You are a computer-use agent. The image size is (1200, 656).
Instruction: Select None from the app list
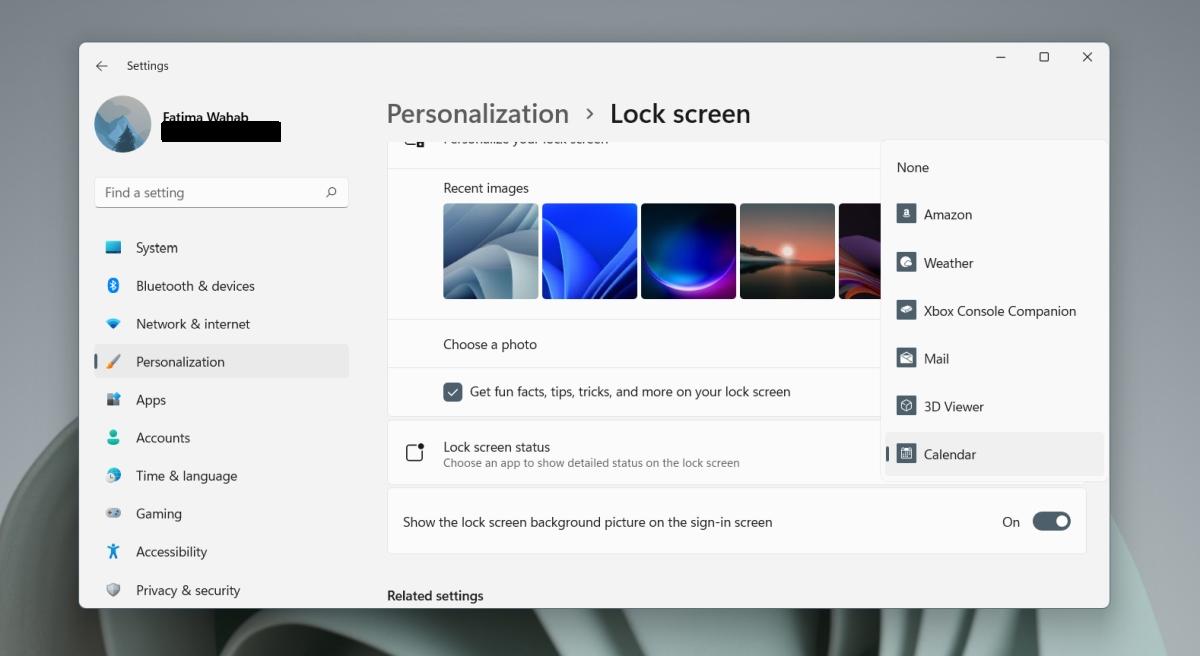[994, 167]
